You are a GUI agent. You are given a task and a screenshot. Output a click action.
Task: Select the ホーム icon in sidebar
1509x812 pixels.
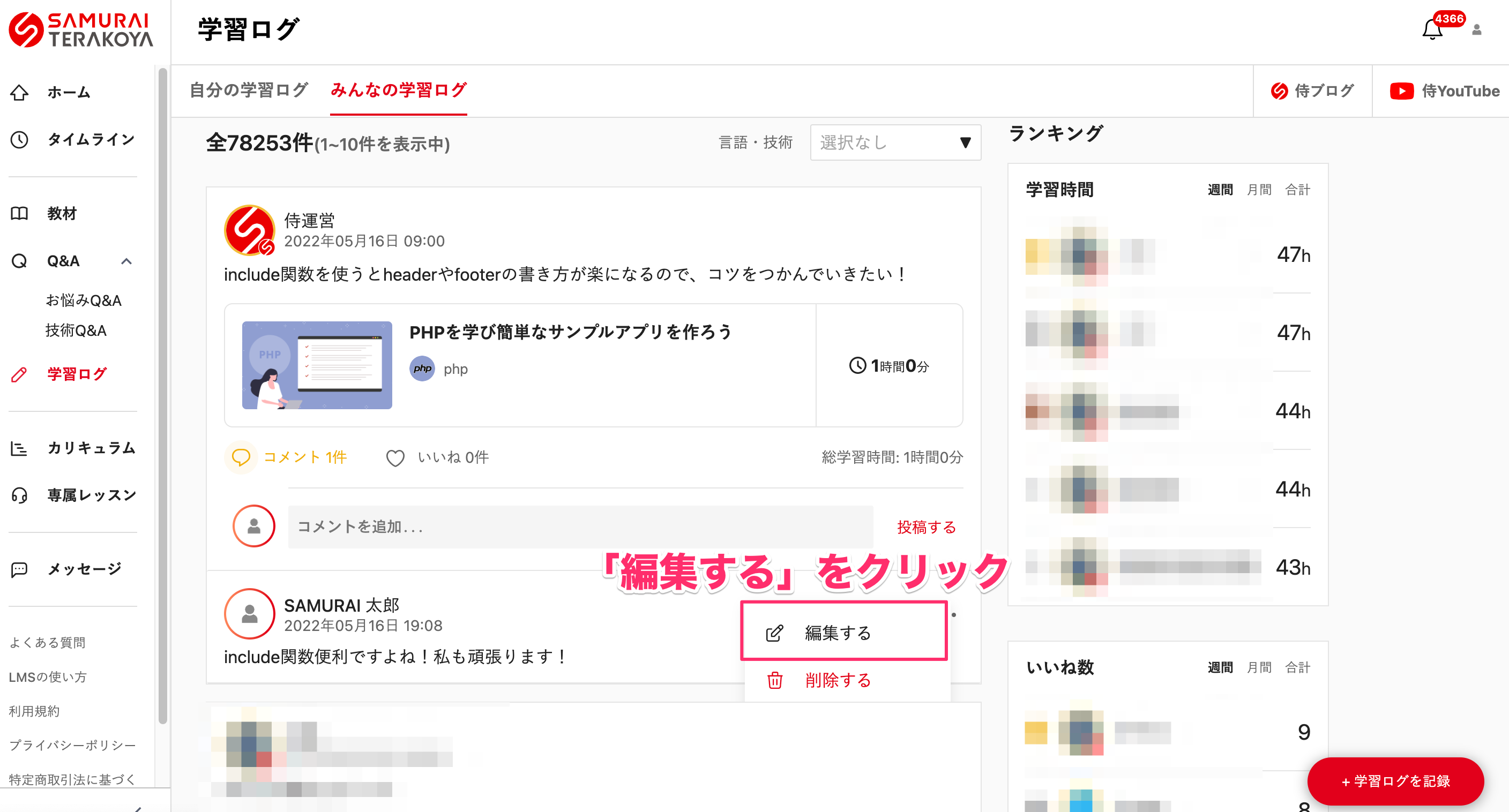(x=19, y=92)
